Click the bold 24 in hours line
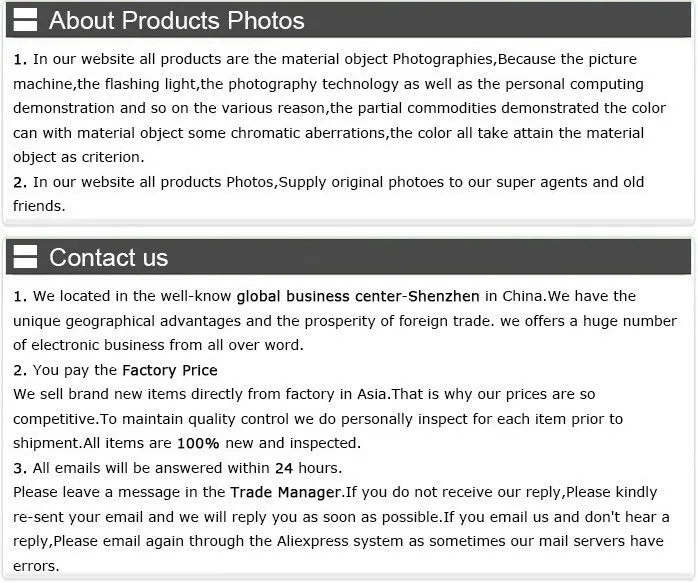 click(x=284, y=468)
